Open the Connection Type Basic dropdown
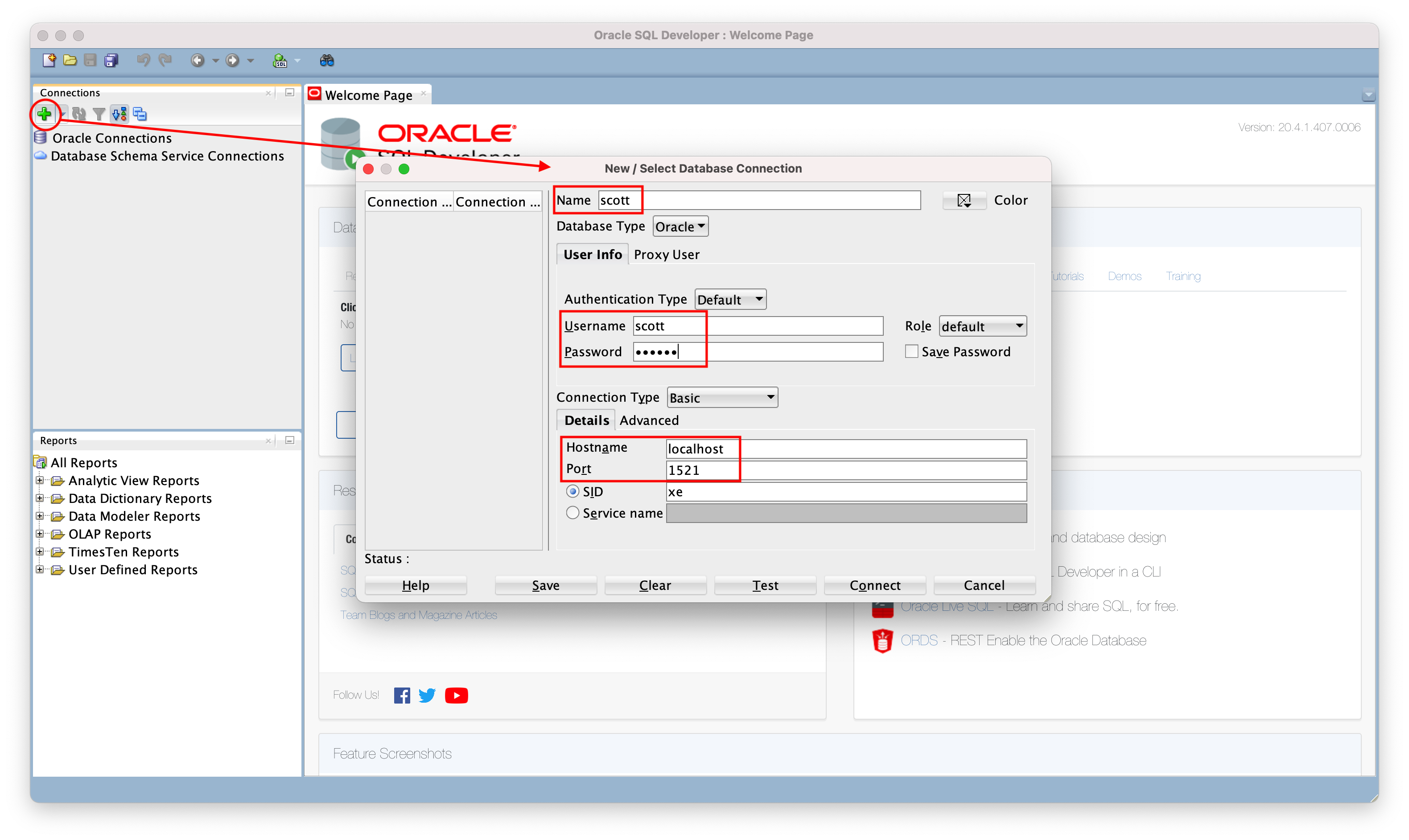This screenshot has height=840, width=1409. point(722,398)
